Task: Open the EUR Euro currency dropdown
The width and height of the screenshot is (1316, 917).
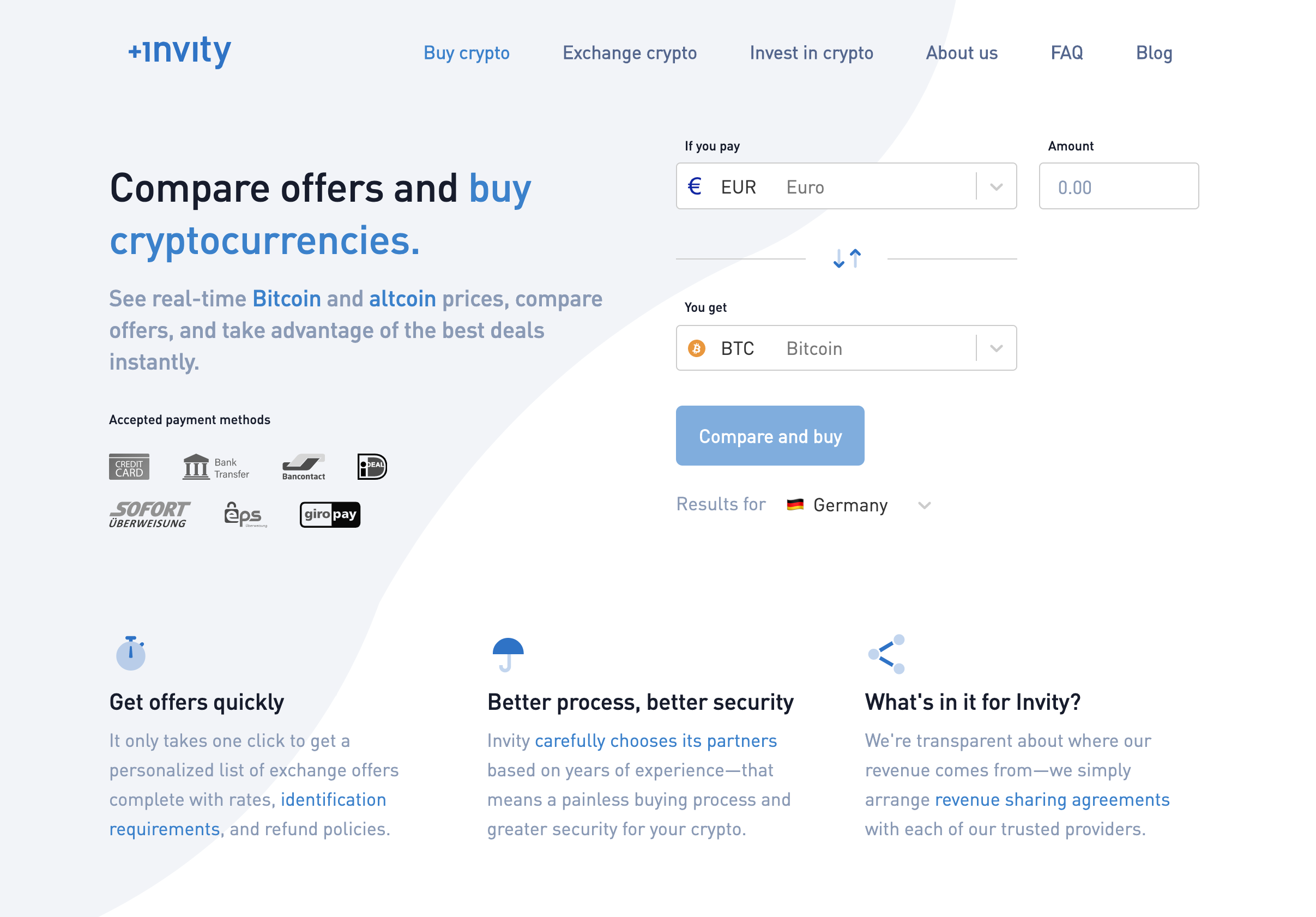Action: [846, 186]
